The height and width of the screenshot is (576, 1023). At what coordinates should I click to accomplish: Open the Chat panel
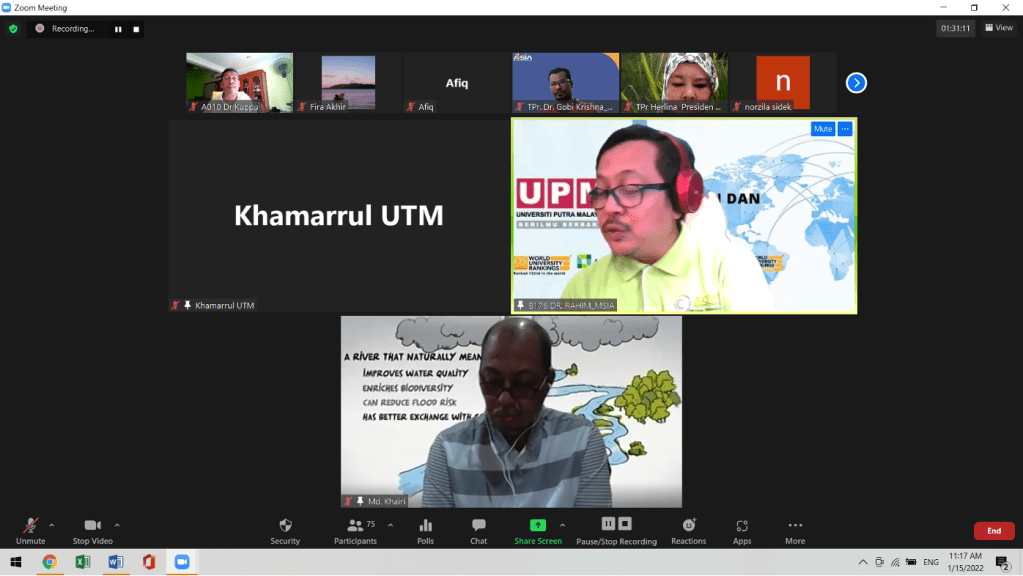pos(478,530)
